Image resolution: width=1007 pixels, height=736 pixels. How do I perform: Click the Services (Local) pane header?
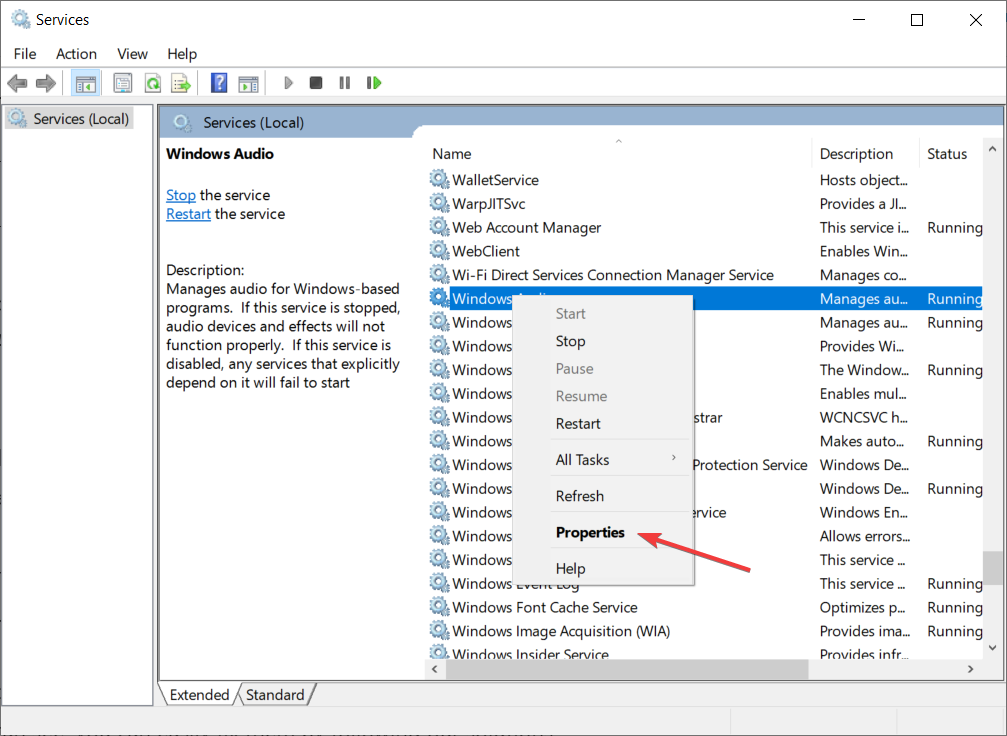[253, 123]
